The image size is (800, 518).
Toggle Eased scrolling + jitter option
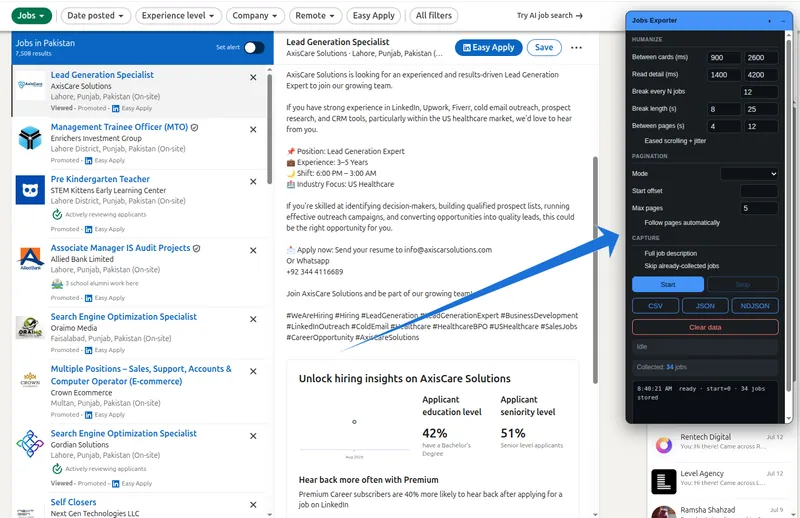click(674, 141)
